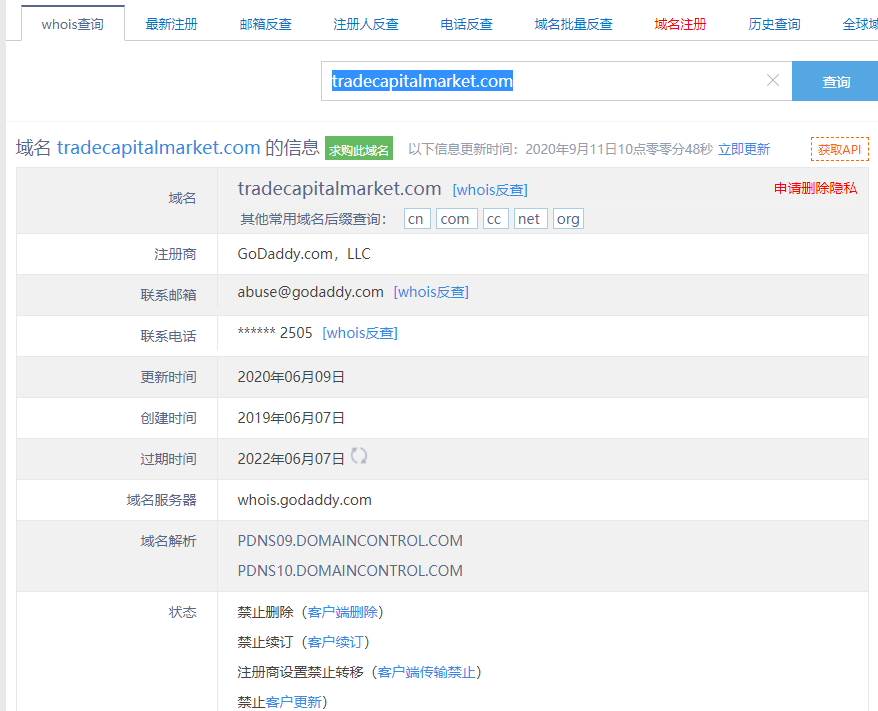Select the 注册人反查 tab

point(366,24)
